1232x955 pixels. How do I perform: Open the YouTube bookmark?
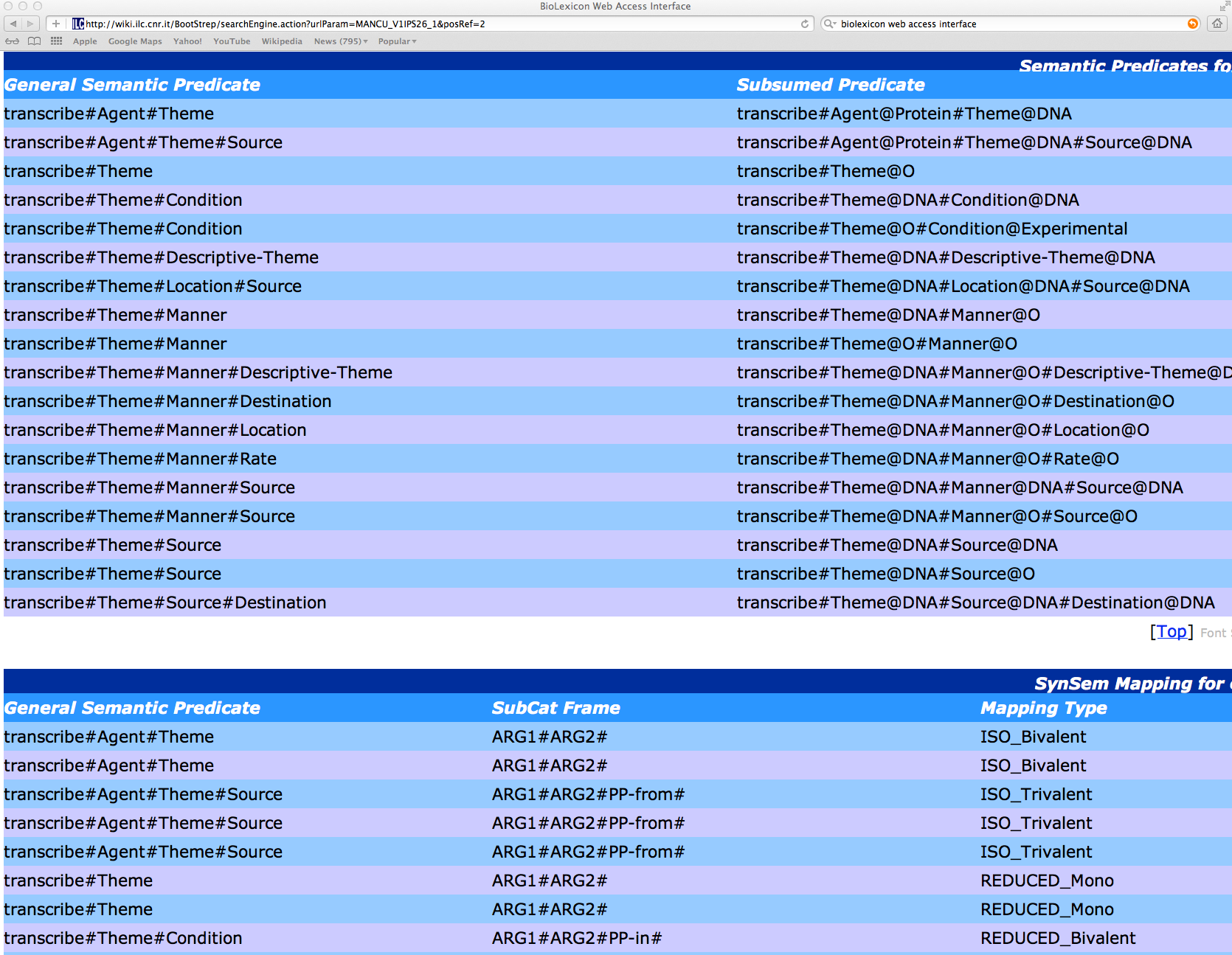pyautogui.click(x=232, y=41)
